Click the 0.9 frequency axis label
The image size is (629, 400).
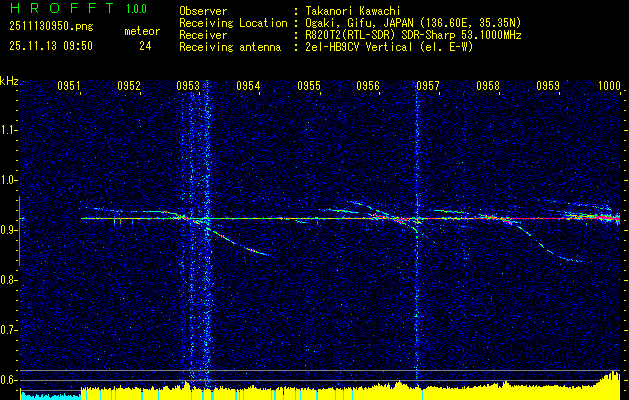[x=9, y=230]
